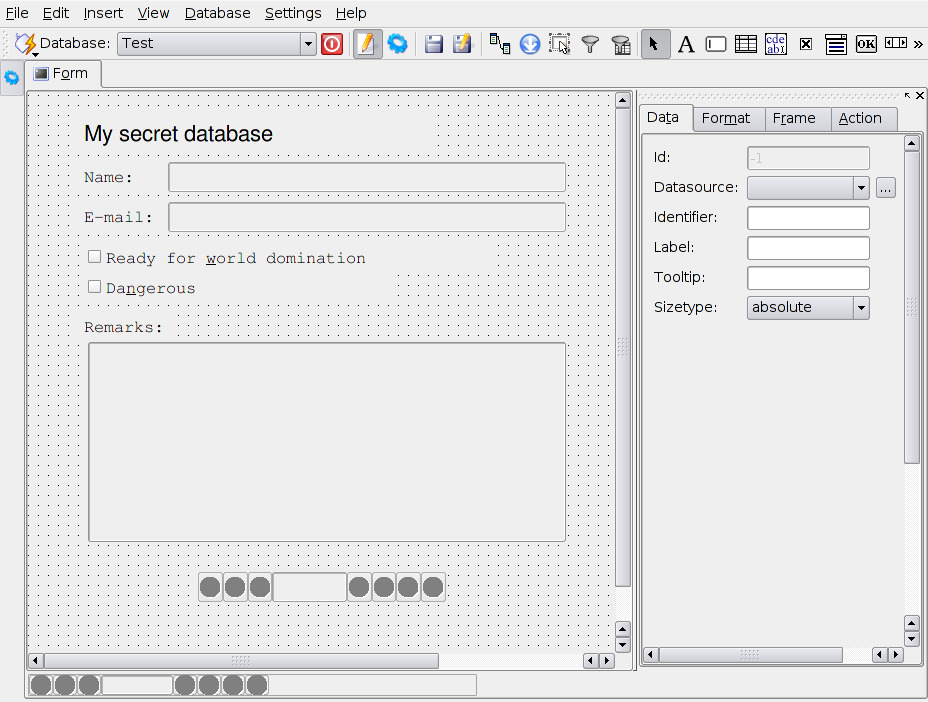Image resolution: width=928 pixels, height=702 pixels.
Task: Expand the Datasource combo box
Action: 860,188
